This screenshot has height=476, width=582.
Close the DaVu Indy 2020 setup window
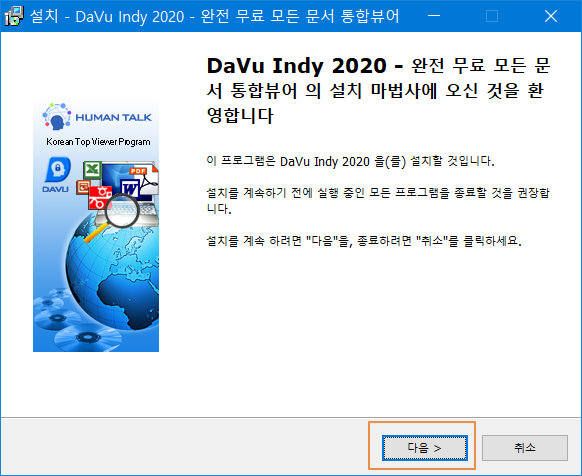coord(551,16)
